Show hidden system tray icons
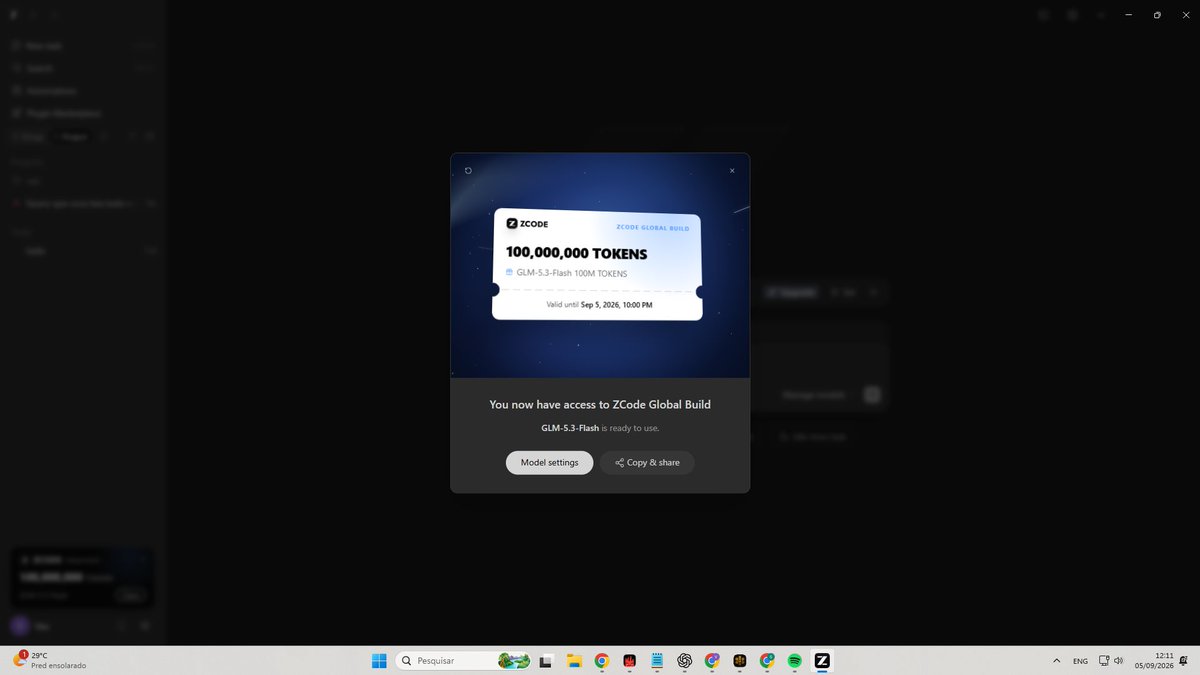This screenshot has height=675, width=1200. [x=1057, y=661]
